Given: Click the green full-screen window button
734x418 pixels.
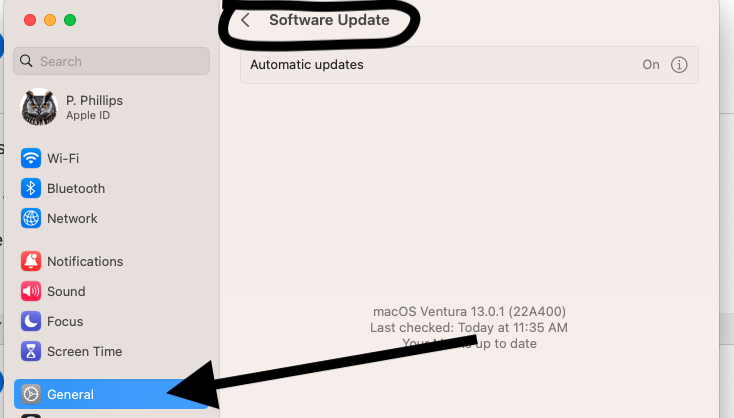Looking at the screenshot, I should click(x=70, y=20).
